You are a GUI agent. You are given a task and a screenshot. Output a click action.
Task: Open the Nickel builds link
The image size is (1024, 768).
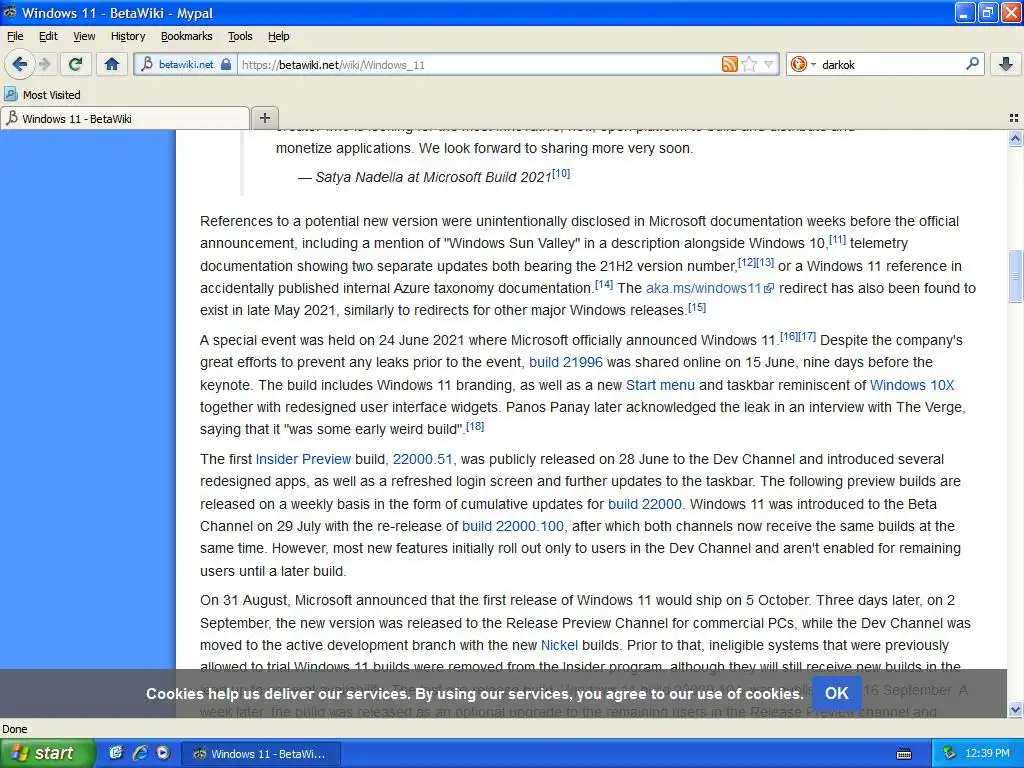coord(559,645)
